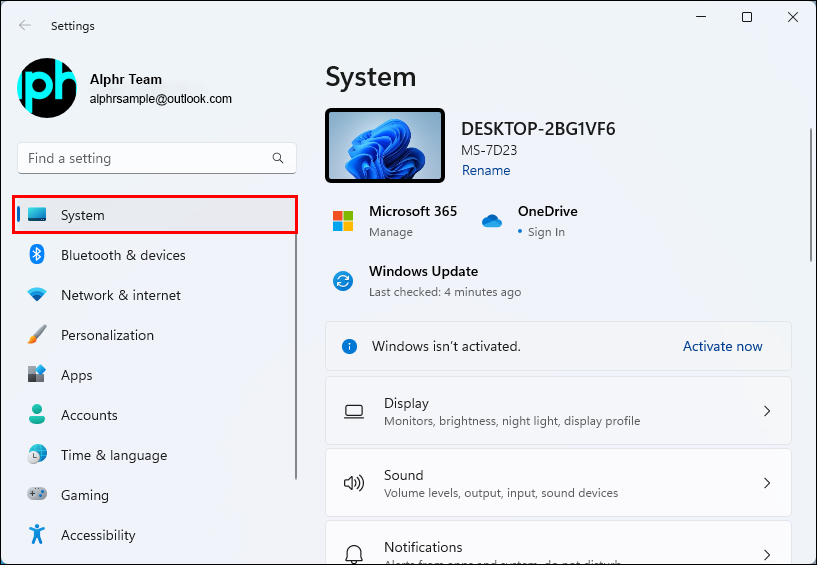Click the OneDrive cloud icon
This screenshot has height=565, width=817.
(492, 221)
